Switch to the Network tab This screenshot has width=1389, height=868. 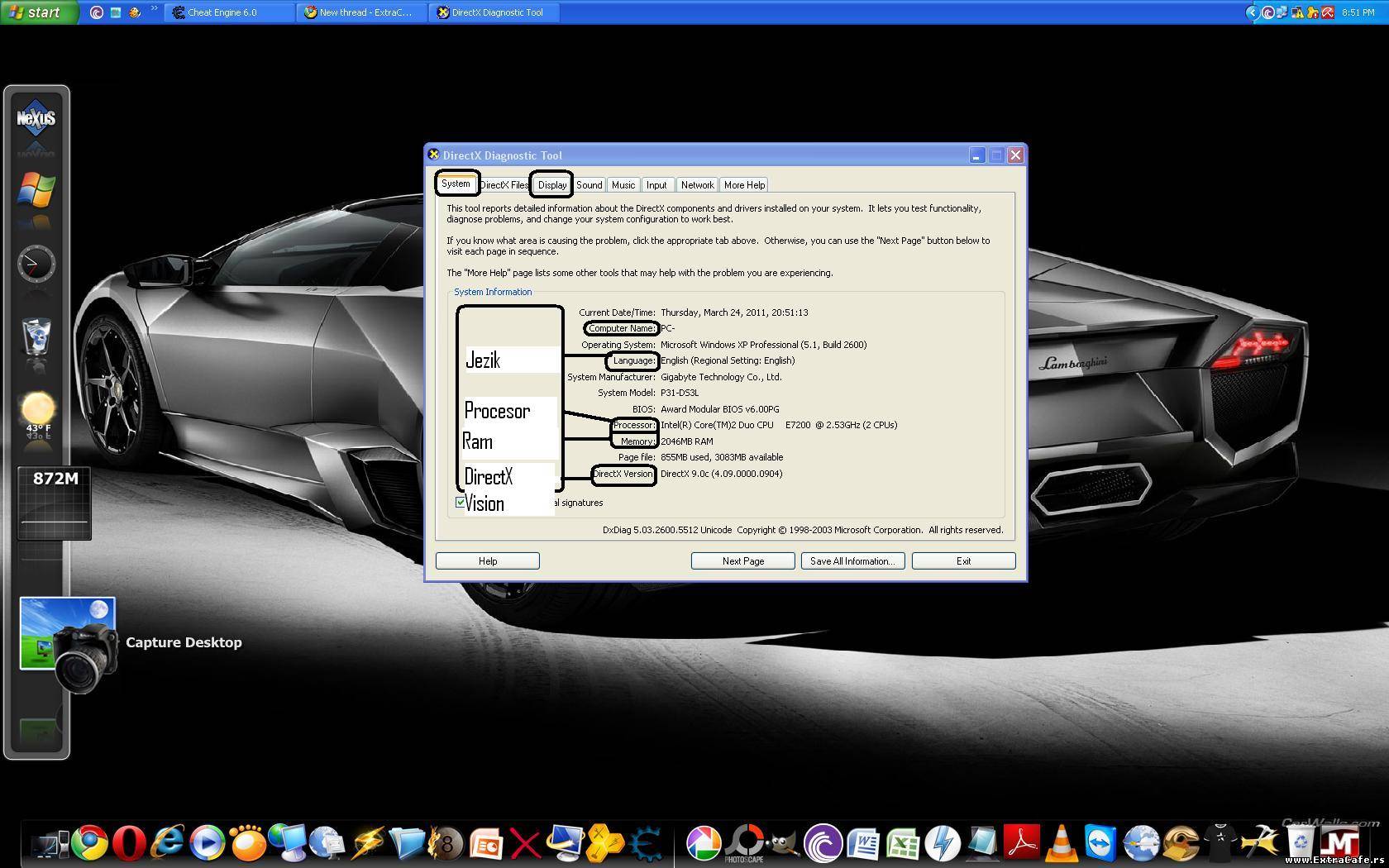[697, 185]
